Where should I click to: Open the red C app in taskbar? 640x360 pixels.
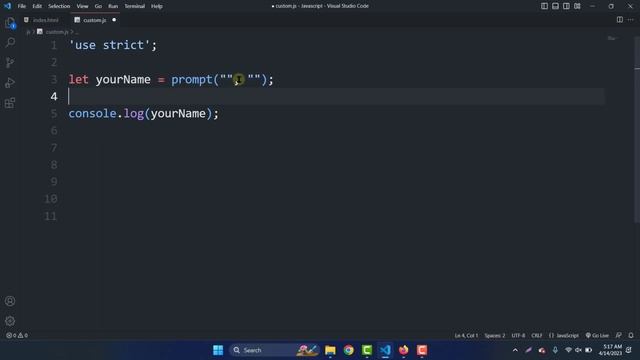click(422, 350)
